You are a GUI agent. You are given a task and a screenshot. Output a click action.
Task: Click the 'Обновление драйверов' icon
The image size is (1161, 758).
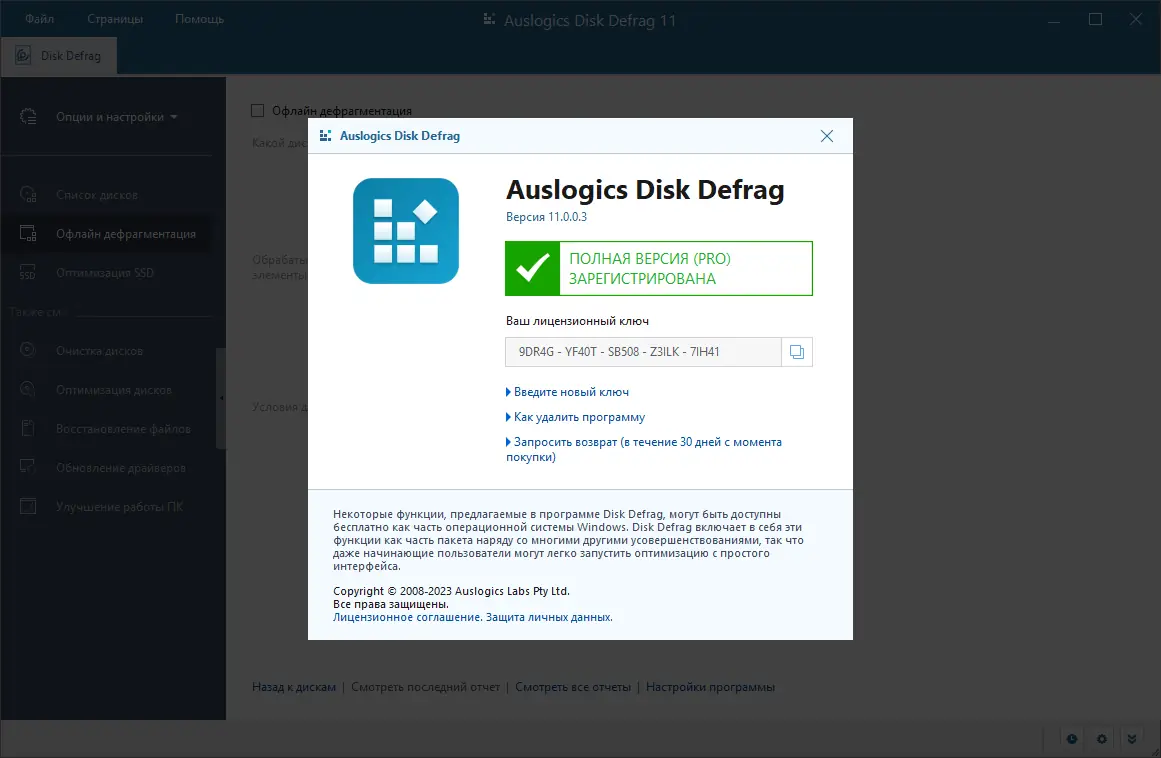tap(28, 467)
